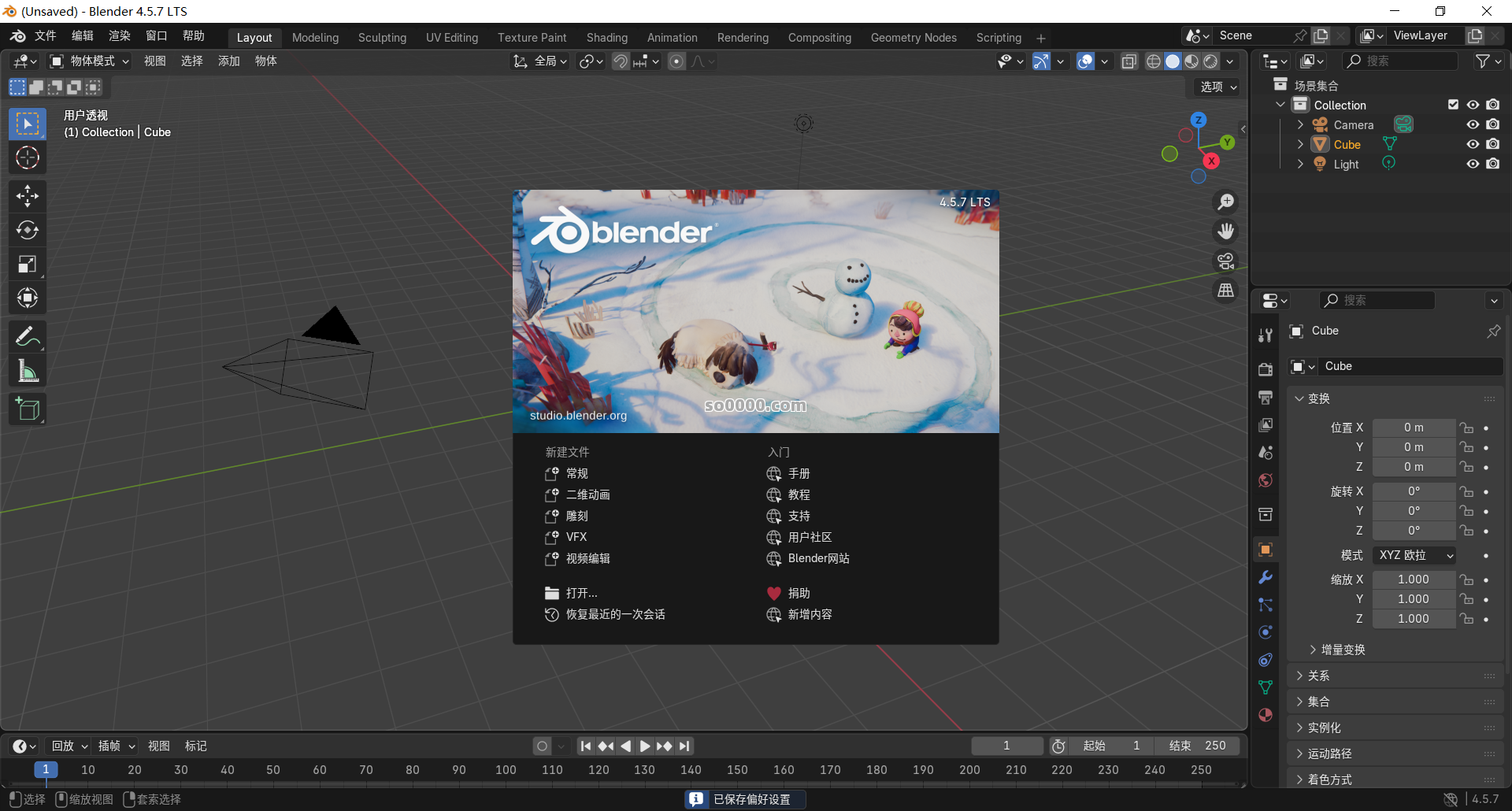Viewport: 1512px width, 811px height.
Task: Open the Object Mode dropdown
Action: click(x=89, y=61)
